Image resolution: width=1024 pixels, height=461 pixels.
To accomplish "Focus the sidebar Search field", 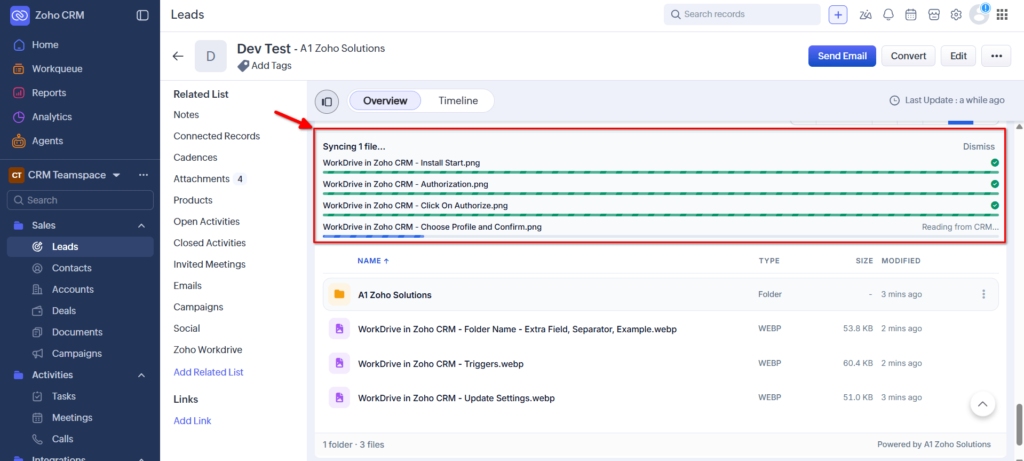I will click(x=80, y=200).
